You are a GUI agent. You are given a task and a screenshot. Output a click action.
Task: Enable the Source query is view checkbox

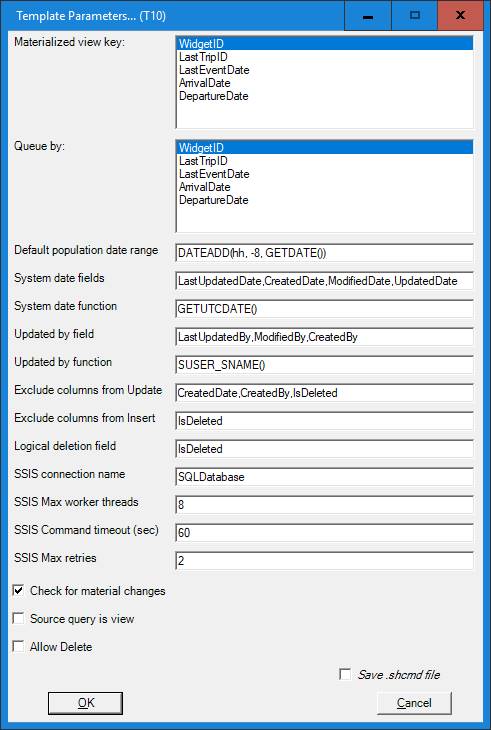coord(19,618)
